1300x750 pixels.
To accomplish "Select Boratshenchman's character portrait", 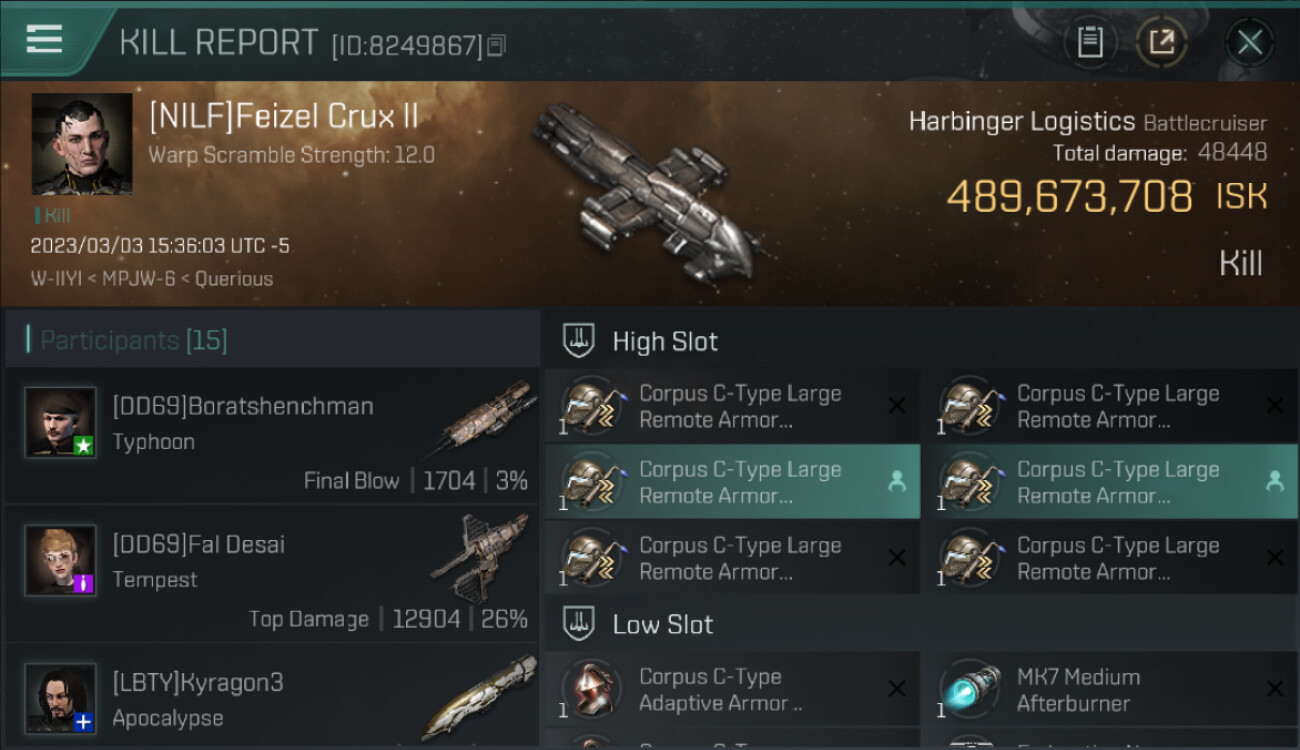I will tap(61, 422).
